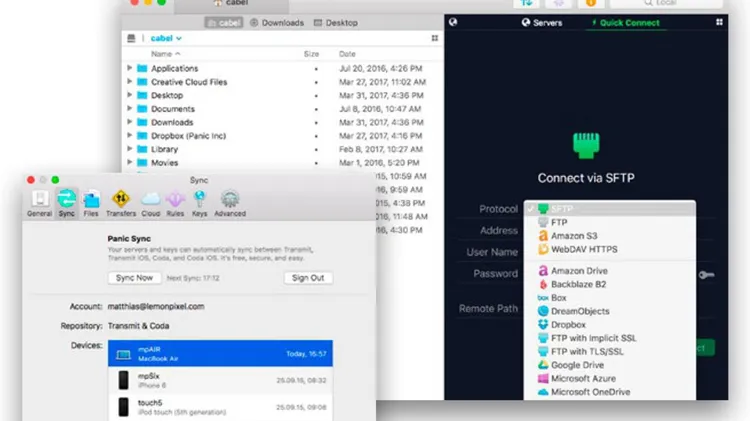
Task: Click Sign Out button
Action: coord(308,278)
